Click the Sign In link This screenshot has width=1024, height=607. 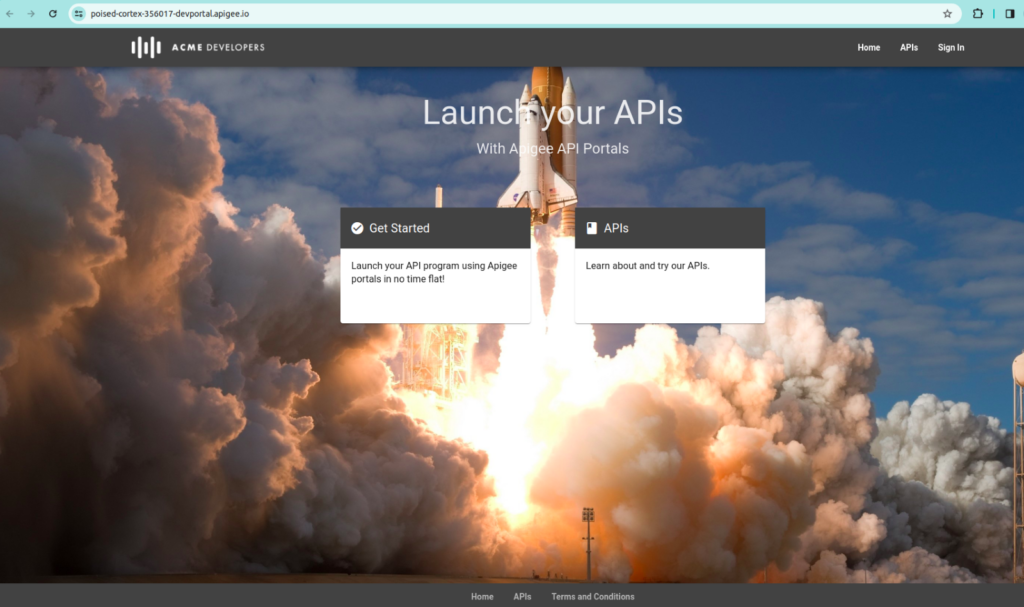coord(950,47)
